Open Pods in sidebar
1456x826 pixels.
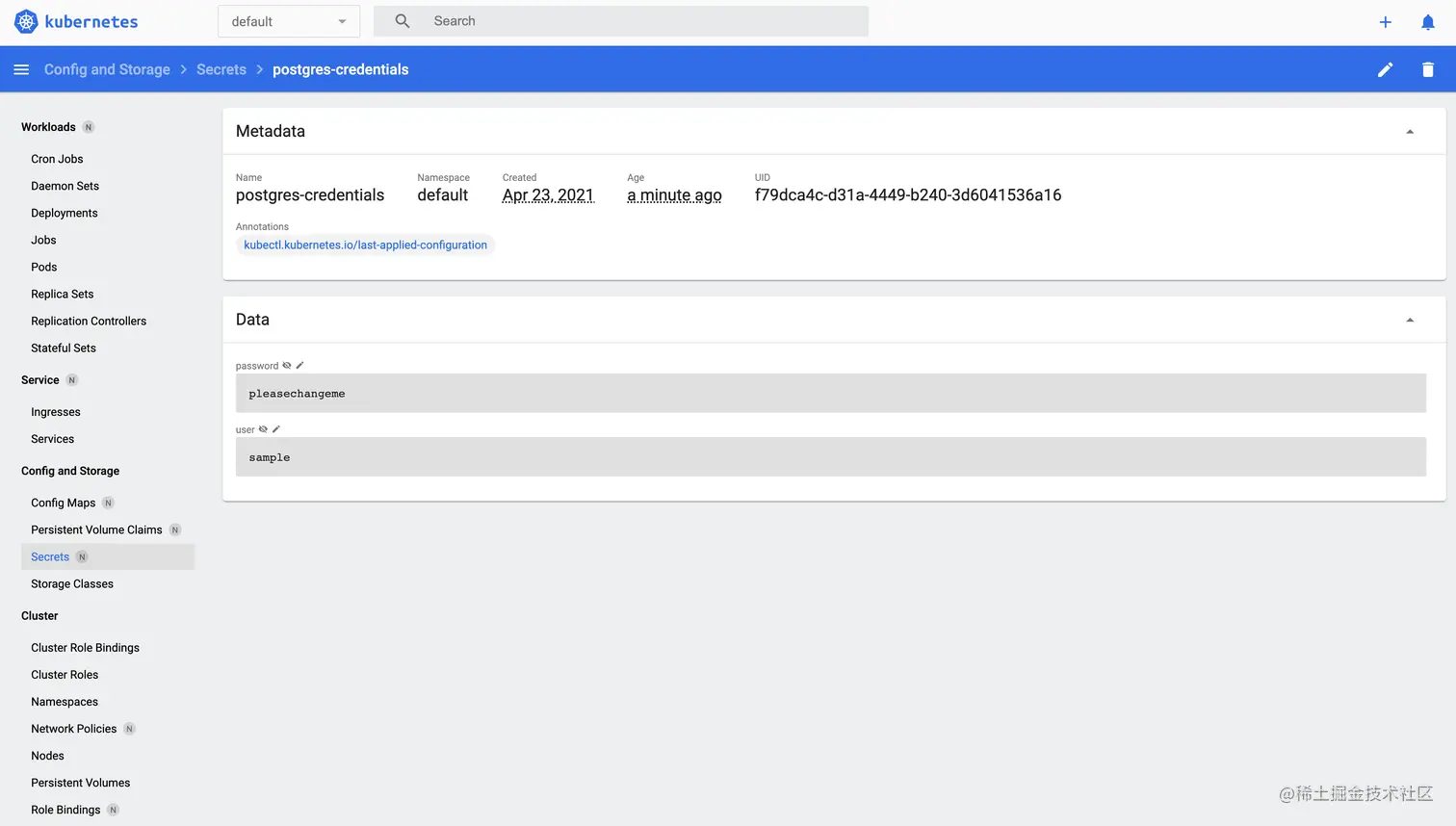point(44,267)
